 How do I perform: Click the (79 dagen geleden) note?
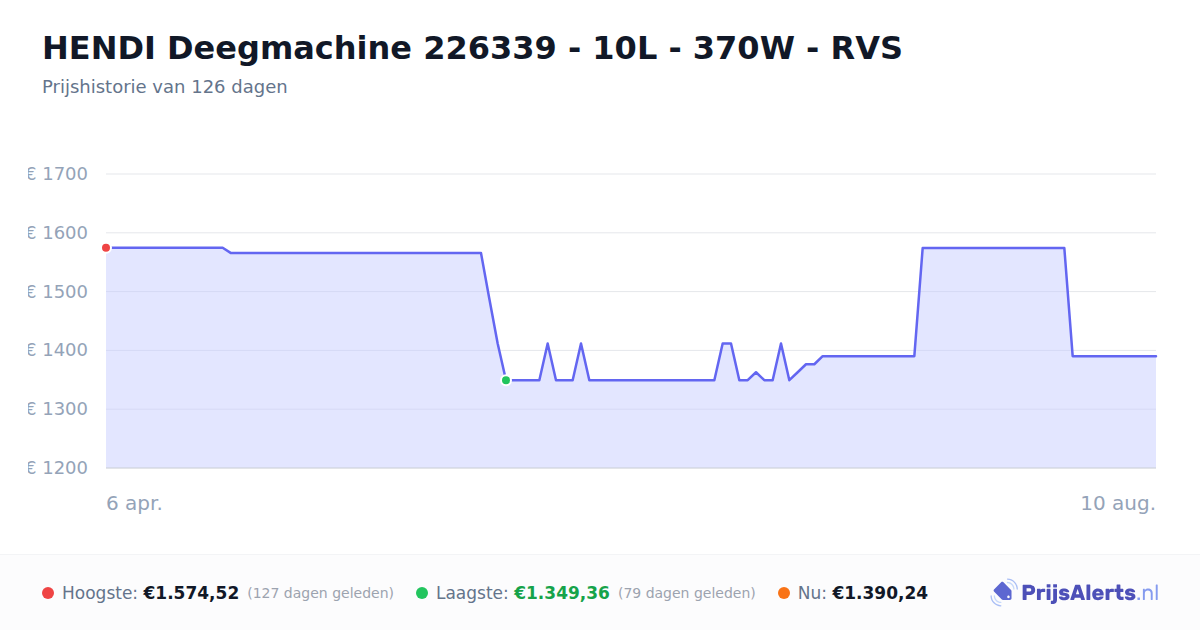pyautogui.click(x=687, y=593)
